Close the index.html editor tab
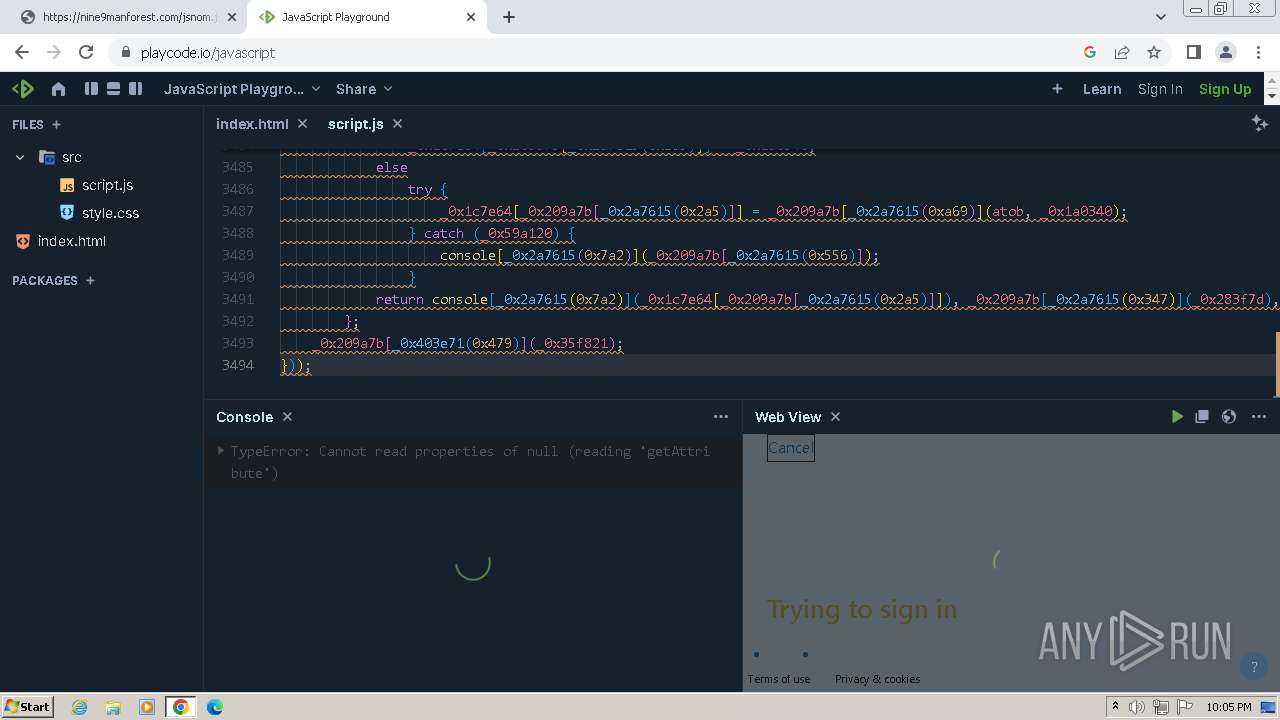Screen dimensions: 1280x720 click(302, 124)
